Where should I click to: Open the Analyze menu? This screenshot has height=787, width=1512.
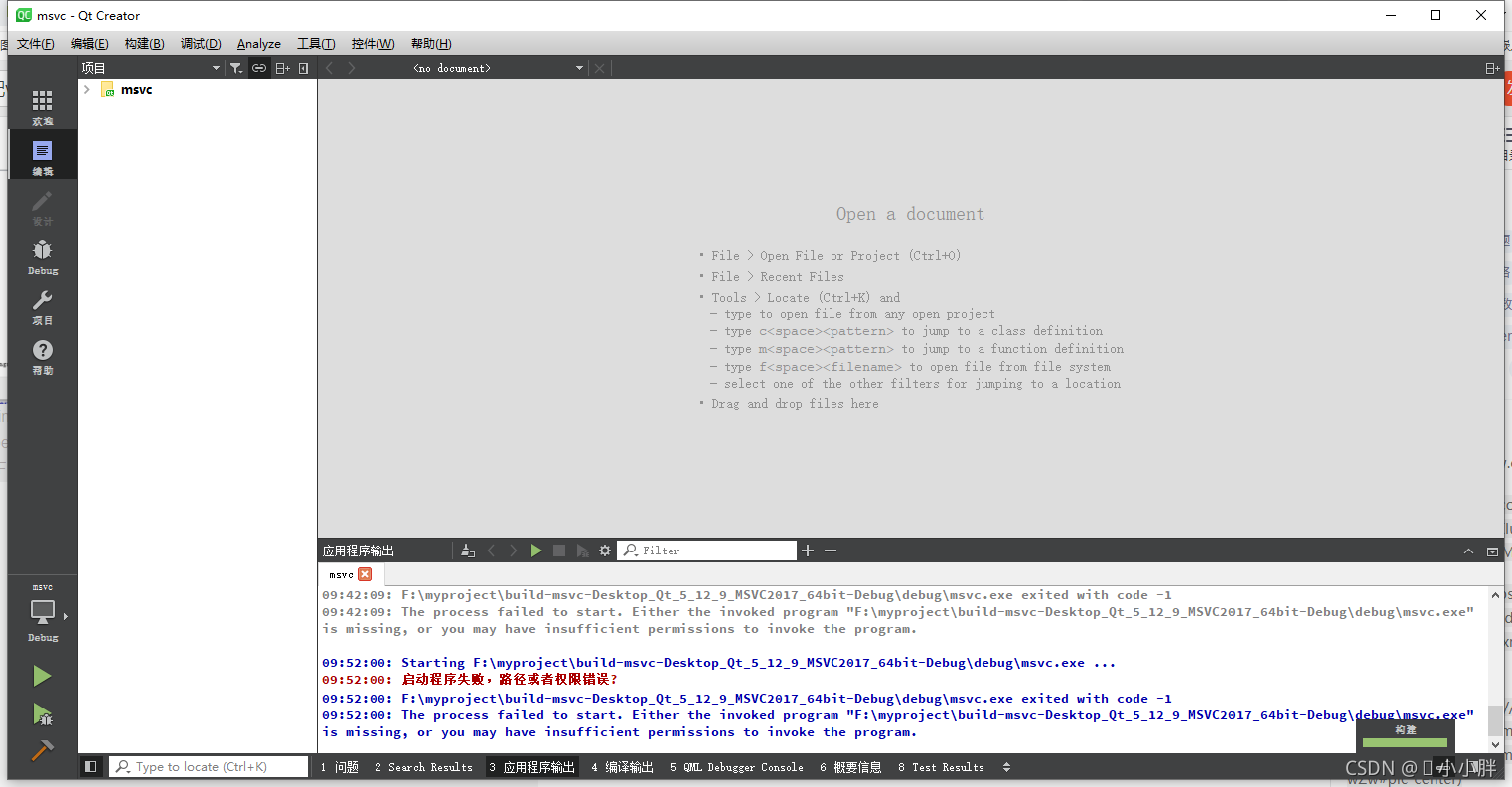pos(259,44)
